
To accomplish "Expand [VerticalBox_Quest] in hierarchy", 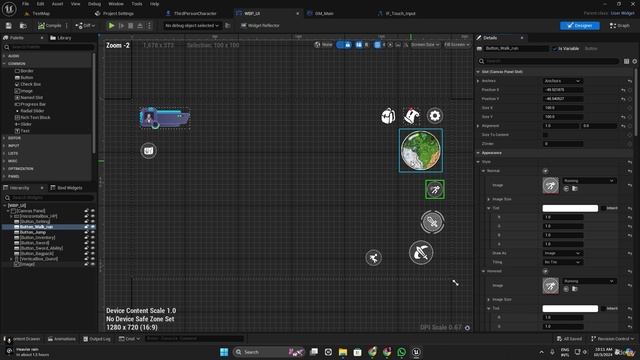I will pos(11,259).
